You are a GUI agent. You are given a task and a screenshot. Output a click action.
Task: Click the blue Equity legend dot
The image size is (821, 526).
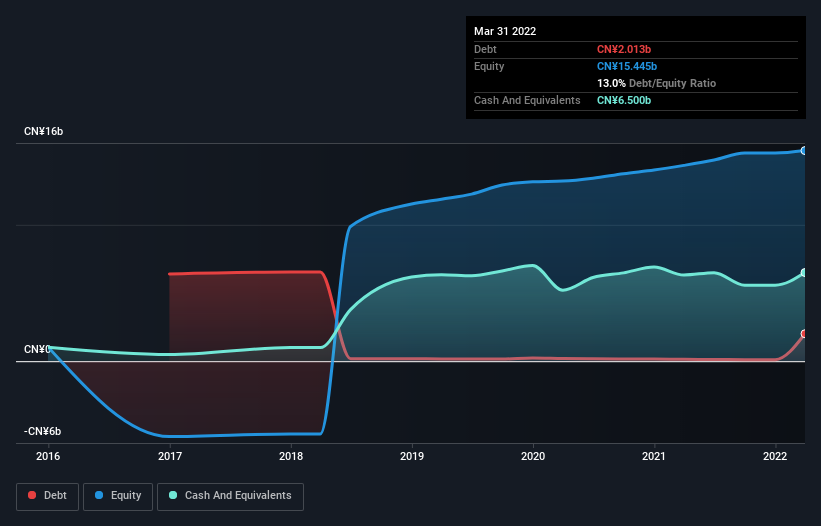click(99, 495)
